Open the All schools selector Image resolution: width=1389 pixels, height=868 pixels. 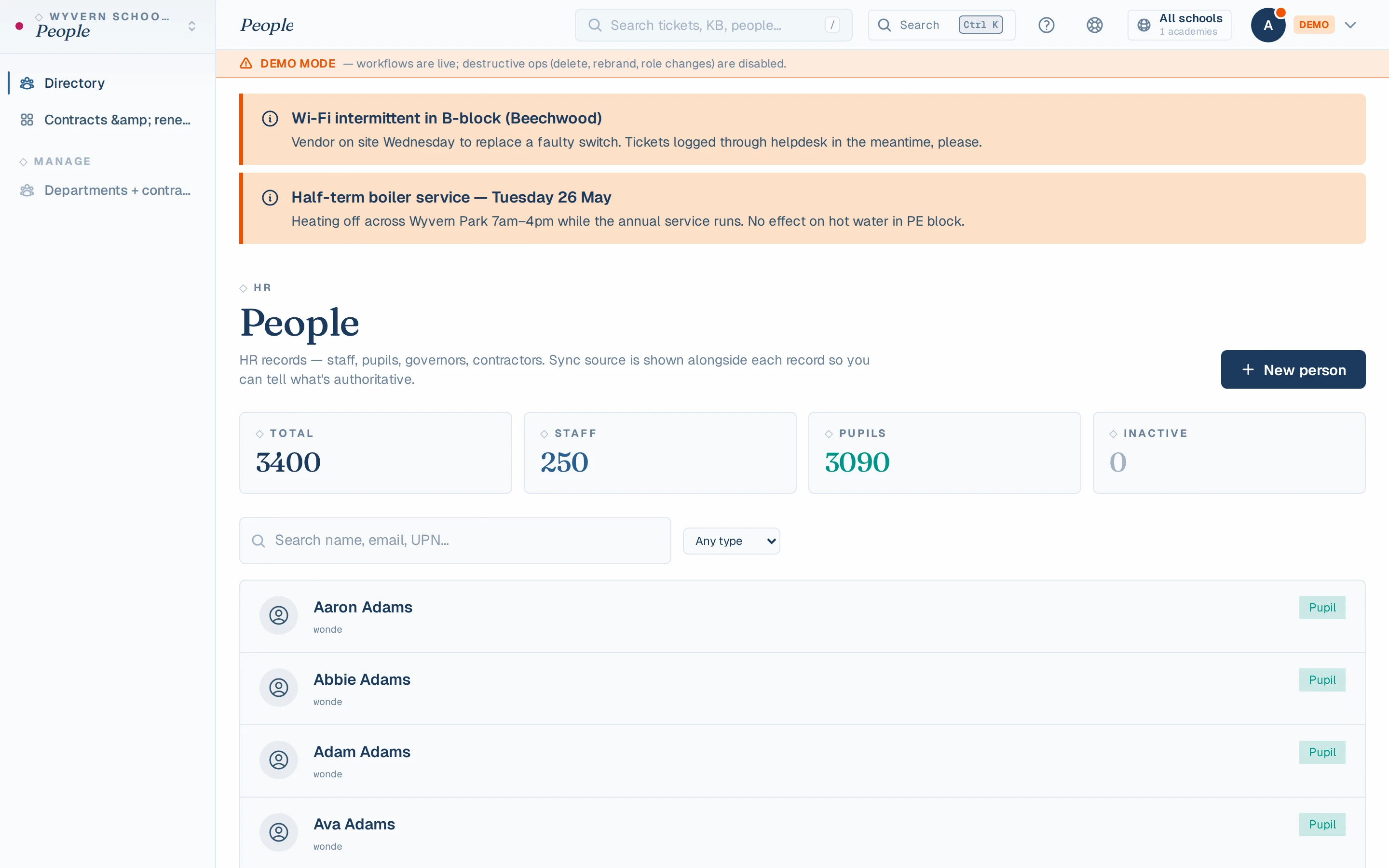[x=1180, y=25]
